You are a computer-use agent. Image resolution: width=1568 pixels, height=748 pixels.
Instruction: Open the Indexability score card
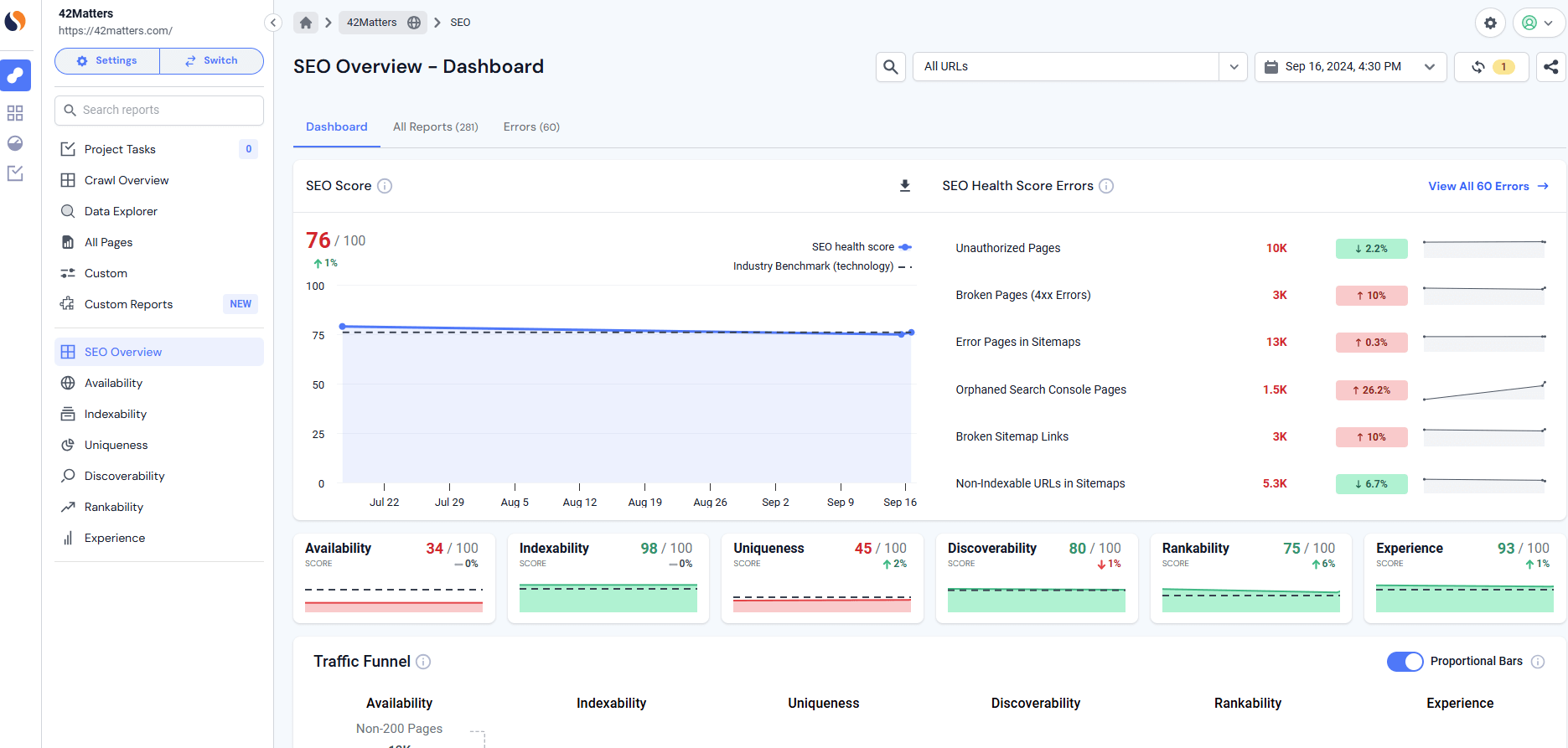tap(608, 578)
